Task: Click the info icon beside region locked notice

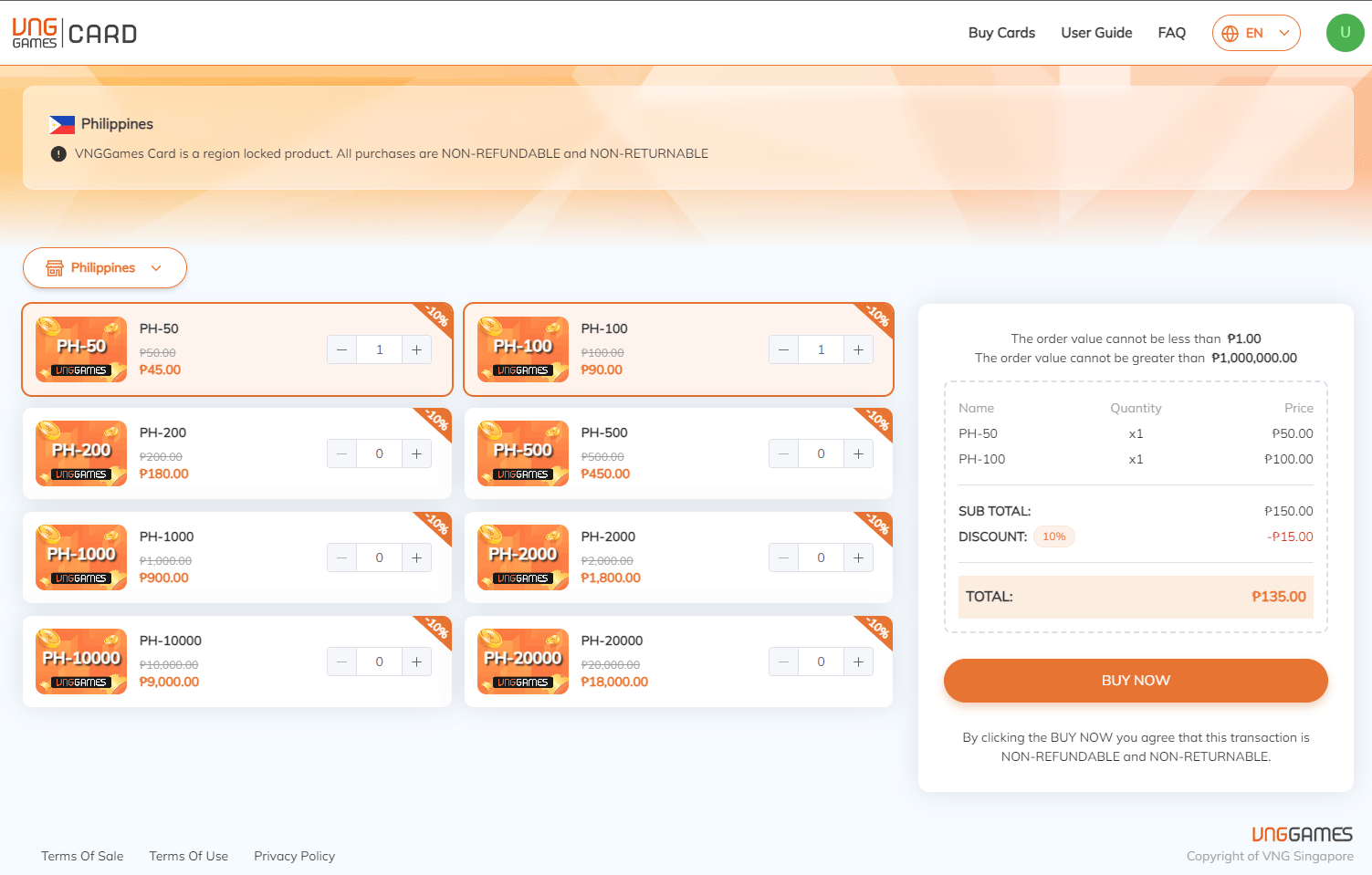Action: [58, 153]
